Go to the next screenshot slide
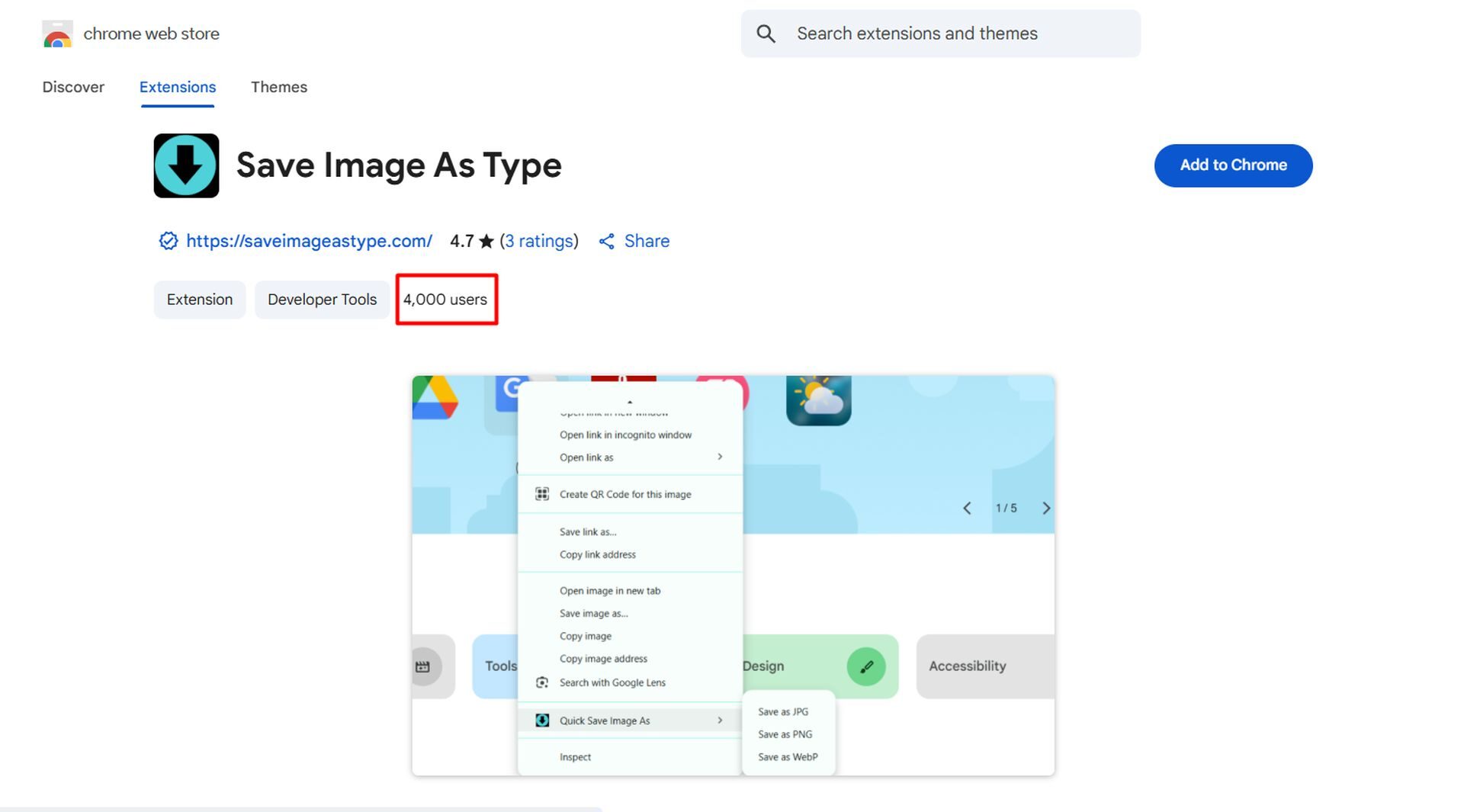 pos(1046,508)
